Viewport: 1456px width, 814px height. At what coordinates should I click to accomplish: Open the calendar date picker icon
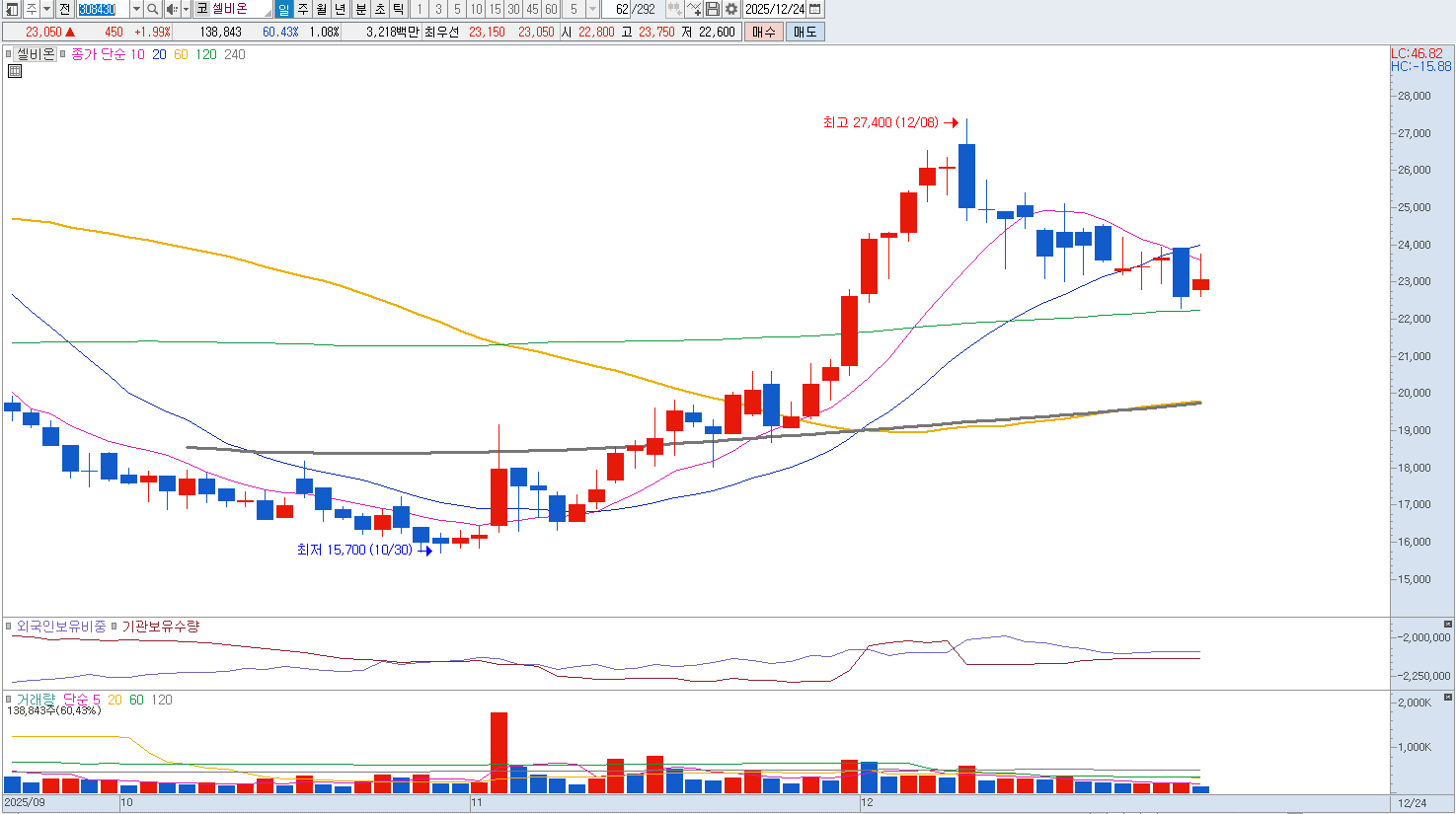(x=815, y=9)
